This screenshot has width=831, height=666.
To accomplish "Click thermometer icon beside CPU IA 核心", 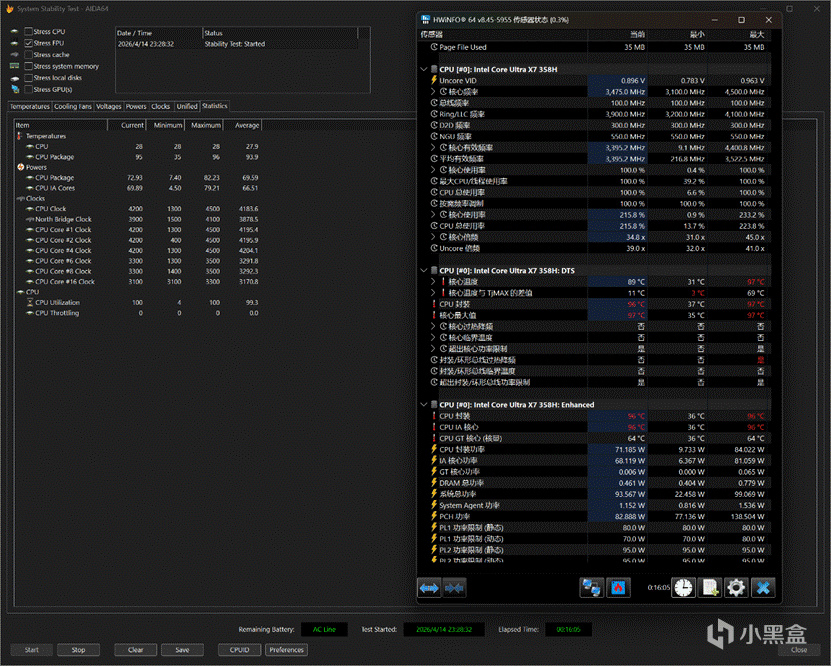I will coord(434,427).
